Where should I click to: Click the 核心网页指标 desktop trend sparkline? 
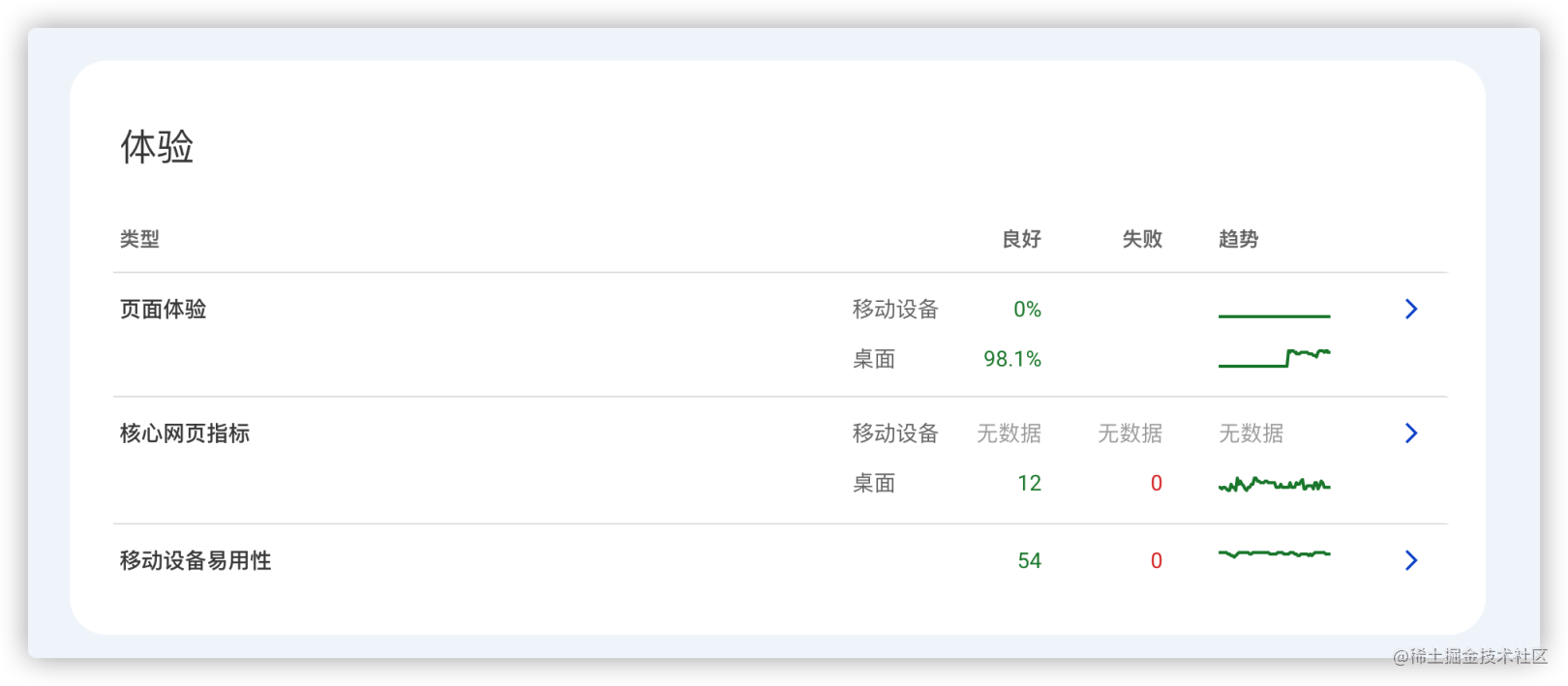coord(1274,484)
